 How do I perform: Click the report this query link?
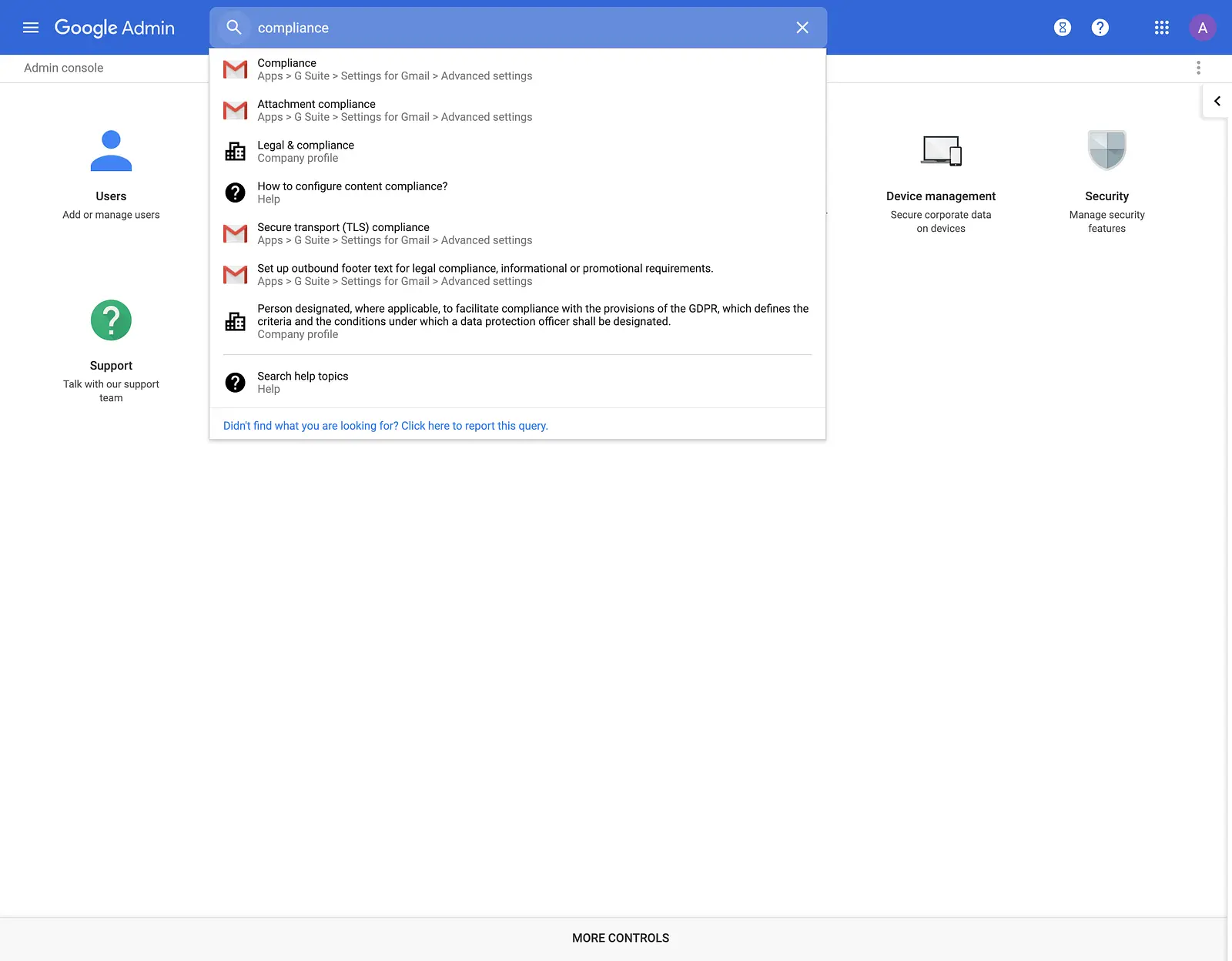tap(386, 426)
